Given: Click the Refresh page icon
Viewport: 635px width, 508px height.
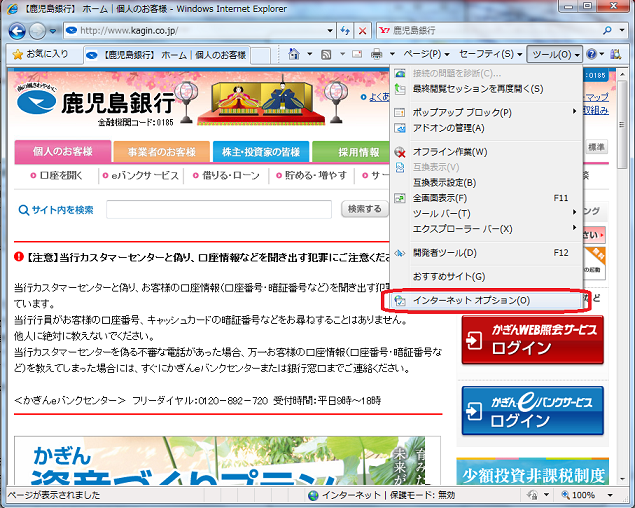Looking at the screenshot, I should (x=345, y=30).
